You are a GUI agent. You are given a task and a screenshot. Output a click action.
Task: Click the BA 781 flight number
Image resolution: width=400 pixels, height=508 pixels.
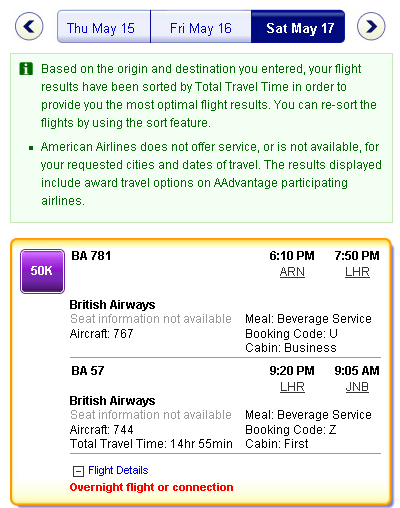91,256
